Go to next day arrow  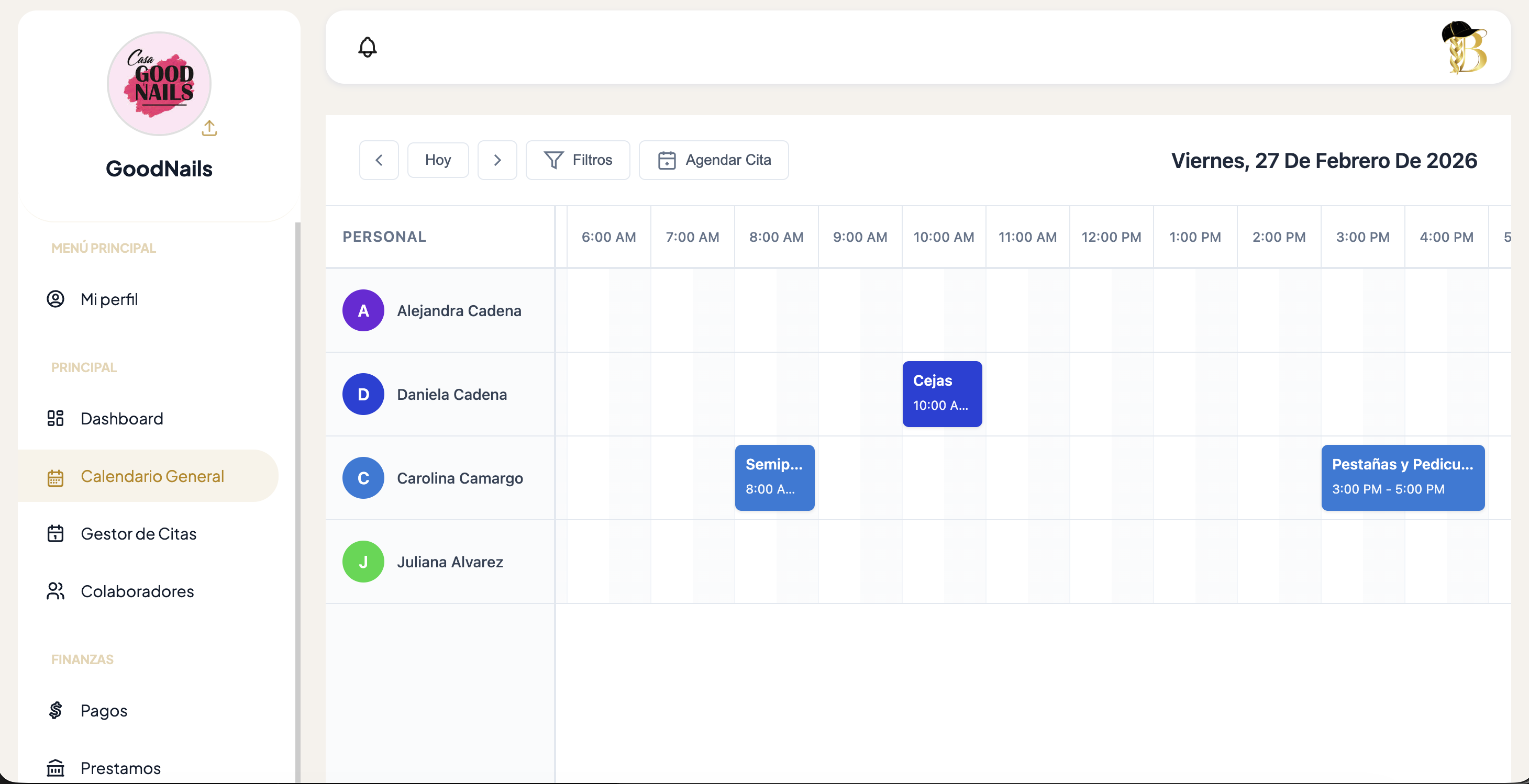(x=497, y=160)
